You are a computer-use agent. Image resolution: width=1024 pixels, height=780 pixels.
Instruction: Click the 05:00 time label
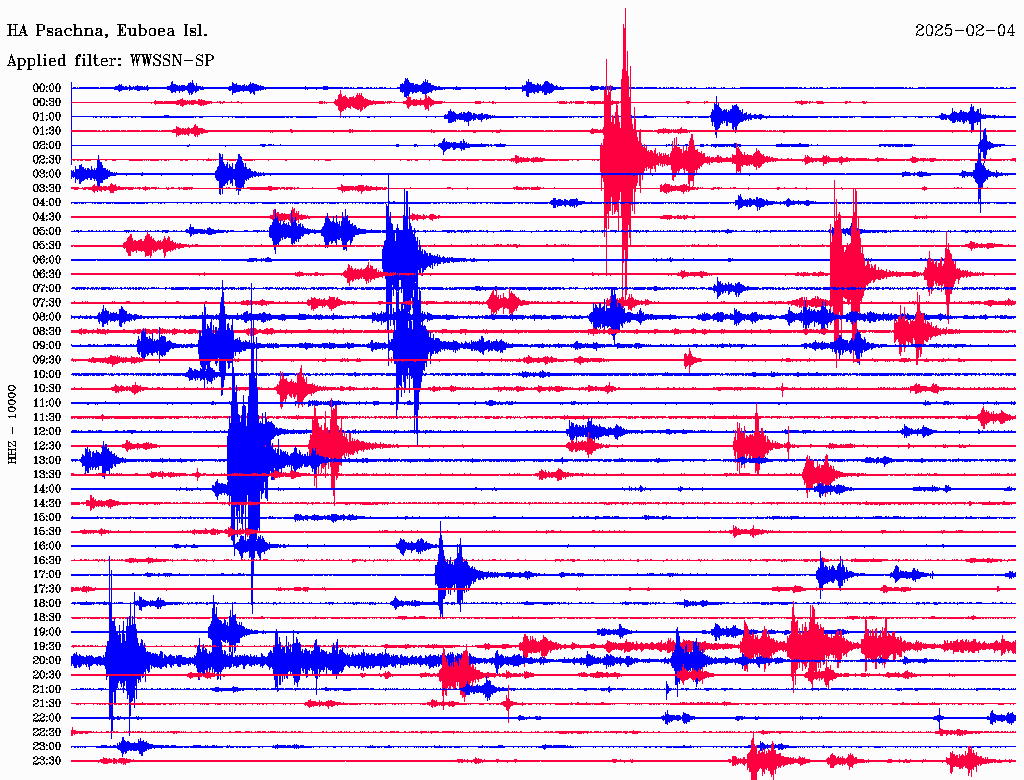(47, 231)
